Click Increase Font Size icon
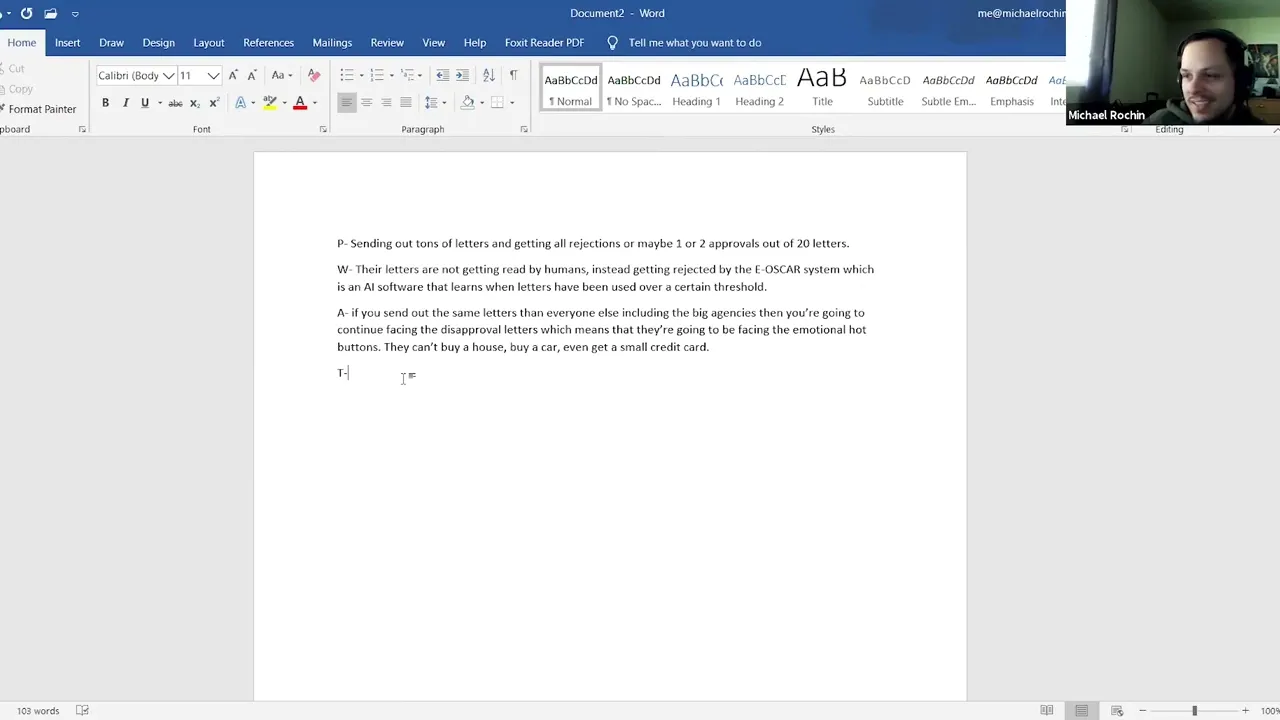This screenshot has height=720, width=1280. coord(233,75)
